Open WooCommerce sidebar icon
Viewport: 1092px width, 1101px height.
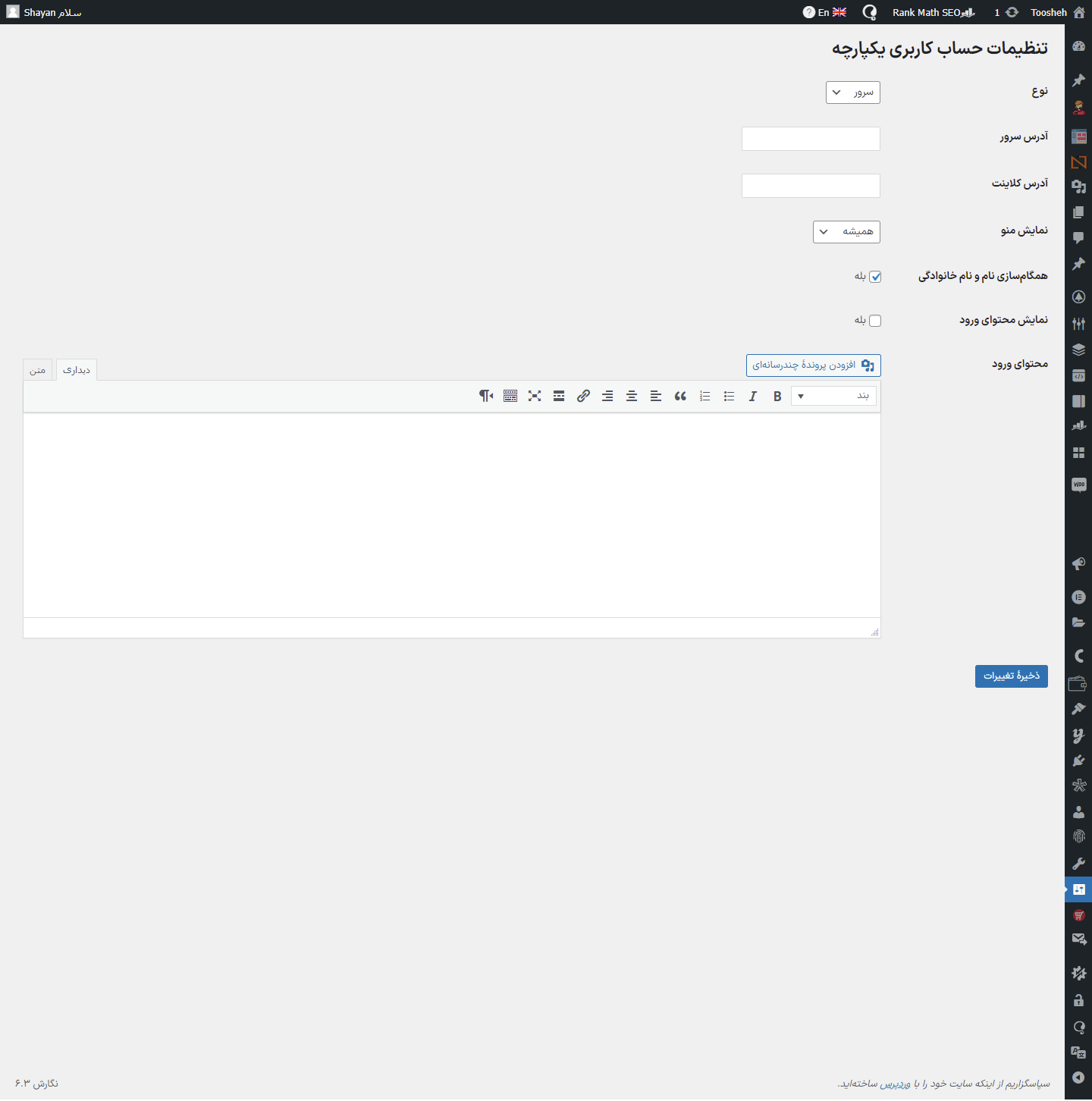(1078, 485)
